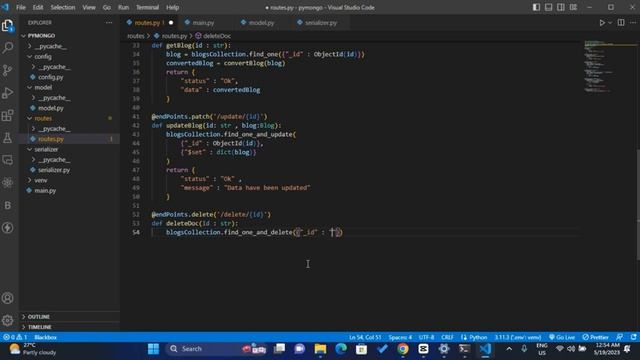Click Blackbox in the status bar
Screen dimensions: 640x360
[x=45, y=337]
